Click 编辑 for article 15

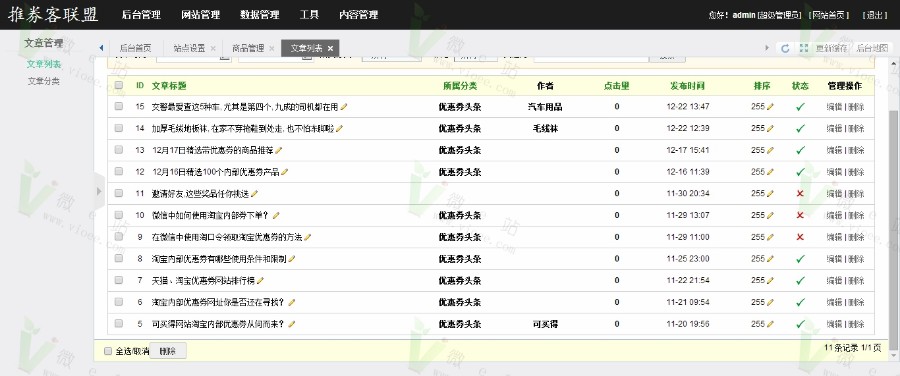(834, 107)
